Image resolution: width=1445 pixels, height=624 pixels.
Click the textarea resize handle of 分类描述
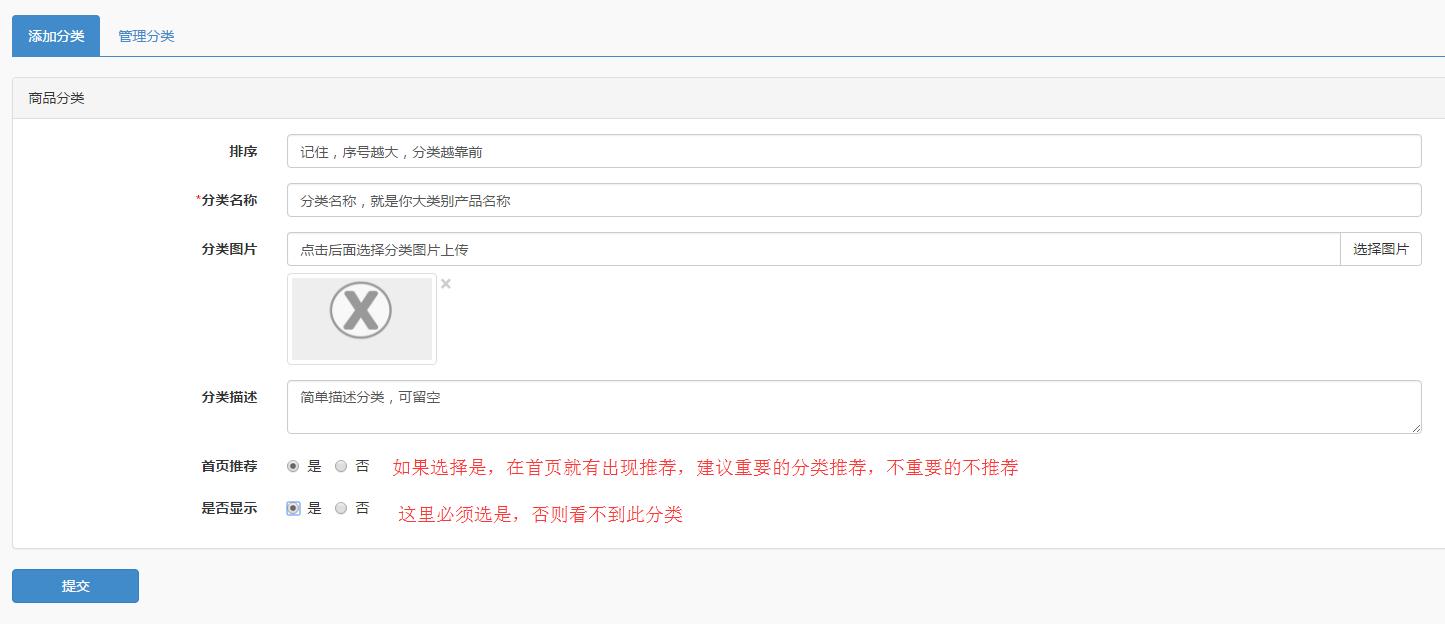point(1417,429)
